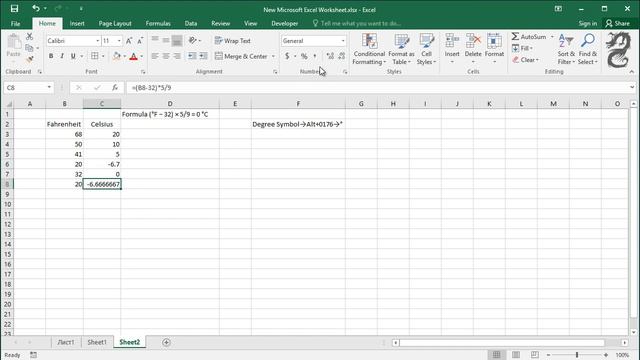Pick the red font color swatch
640x360 pixels.
point(133,56)
